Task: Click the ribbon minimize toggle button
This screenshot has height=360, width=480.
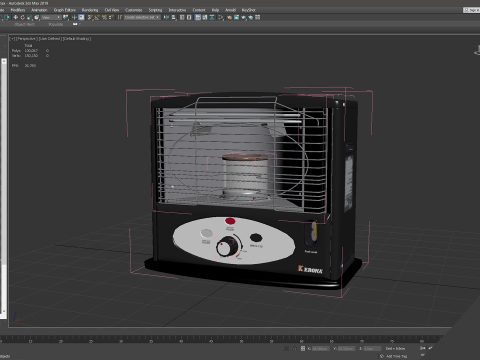Action: click(76, 24)
